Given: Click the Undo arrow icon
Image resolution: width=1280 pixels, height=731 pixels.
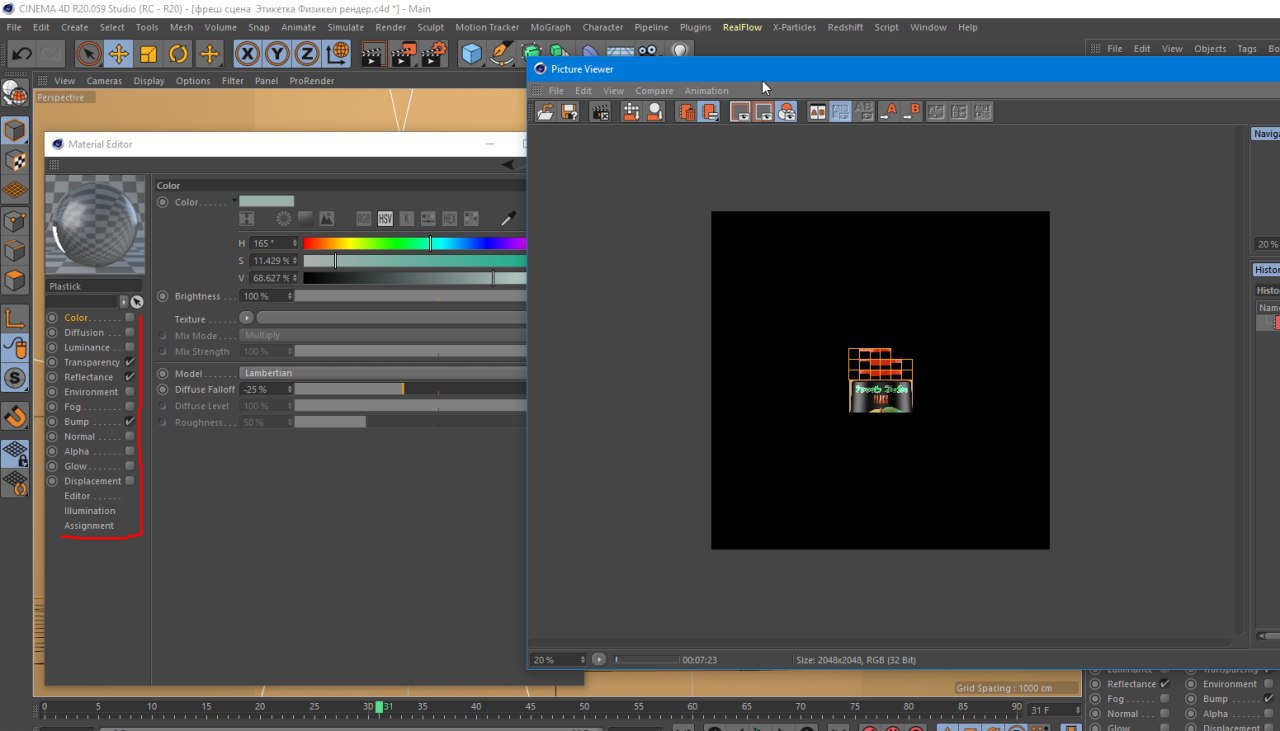Looking at the screenshot, I should (x=21, y=54).
